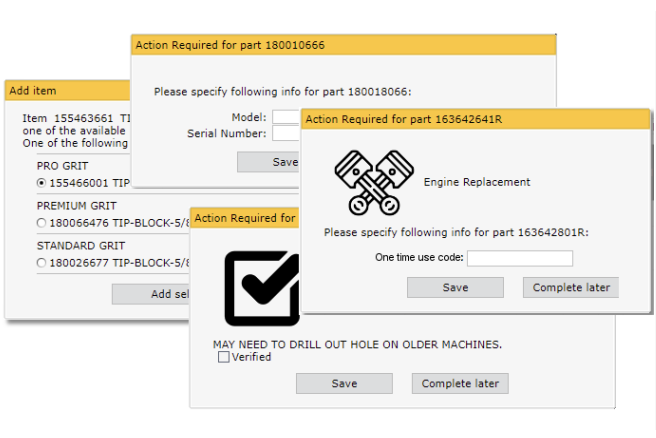
Task: Click the title bar above the checkmark icon
Action: 245,218
